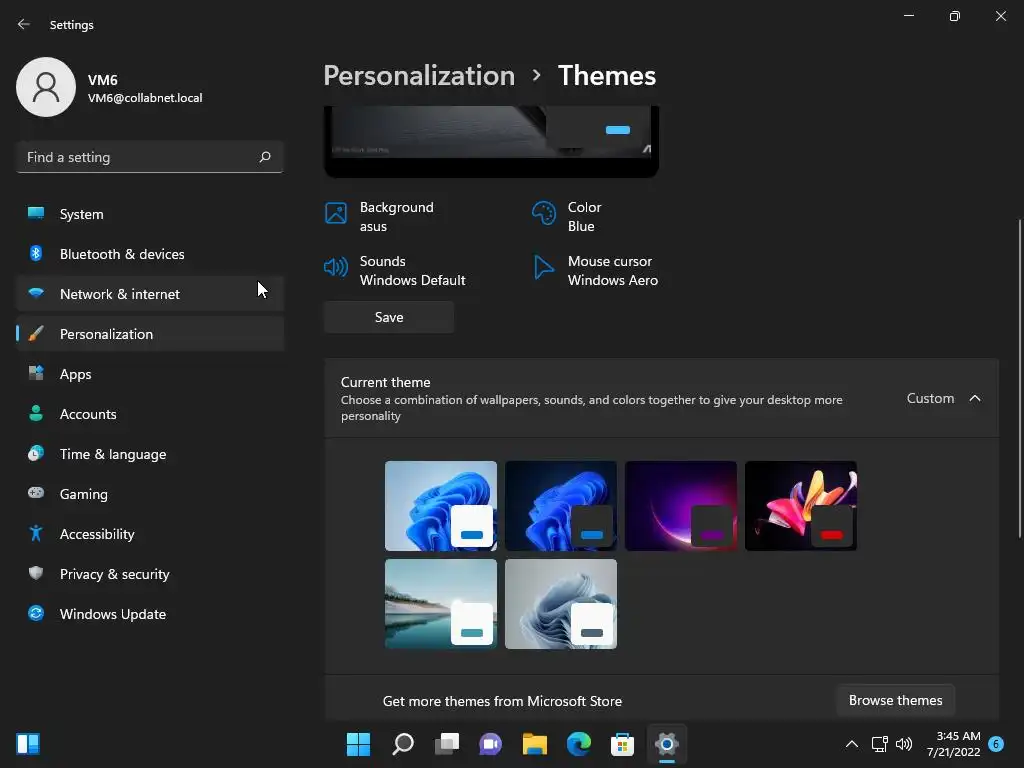Open Privacy & security settings

pos(150,574)
